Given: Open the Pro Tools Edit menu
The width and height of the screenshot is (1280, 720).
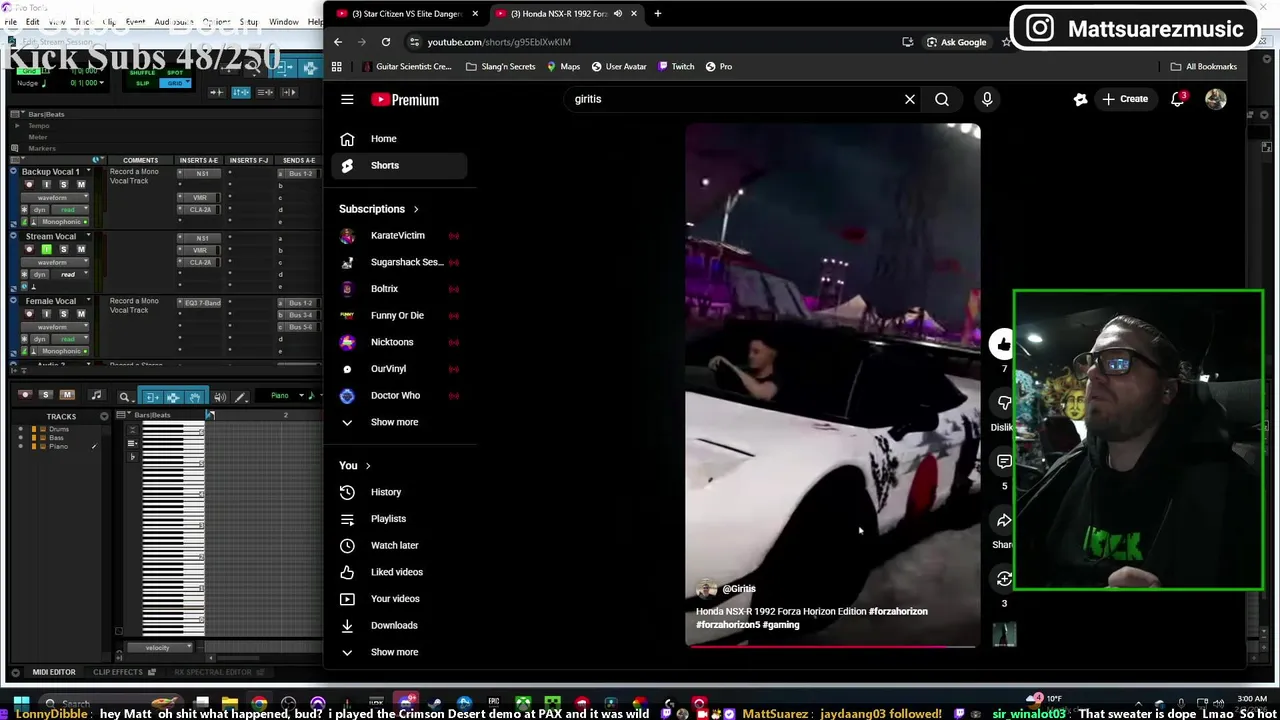Looking at the screenshot, I should [x=33, y=22].
